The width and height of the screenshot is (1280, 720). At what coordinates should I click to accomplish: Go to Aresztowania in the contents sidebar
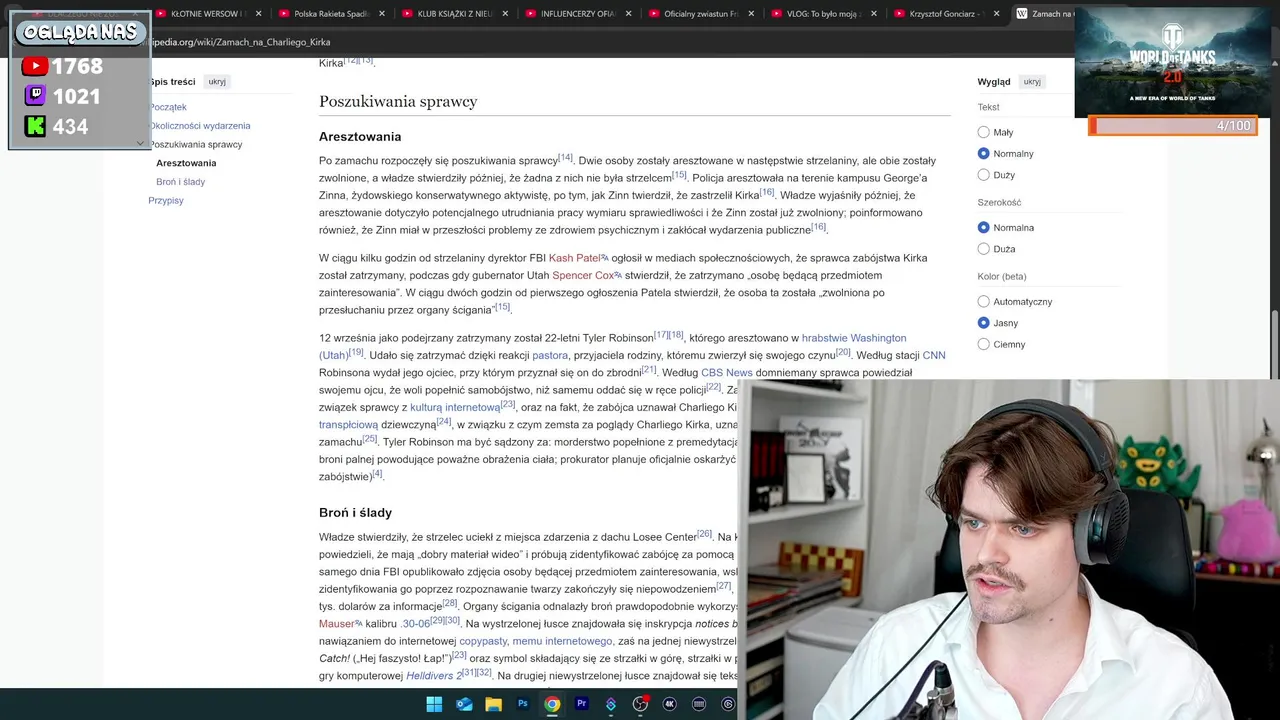pyautogui.click(x=186, y=163)
